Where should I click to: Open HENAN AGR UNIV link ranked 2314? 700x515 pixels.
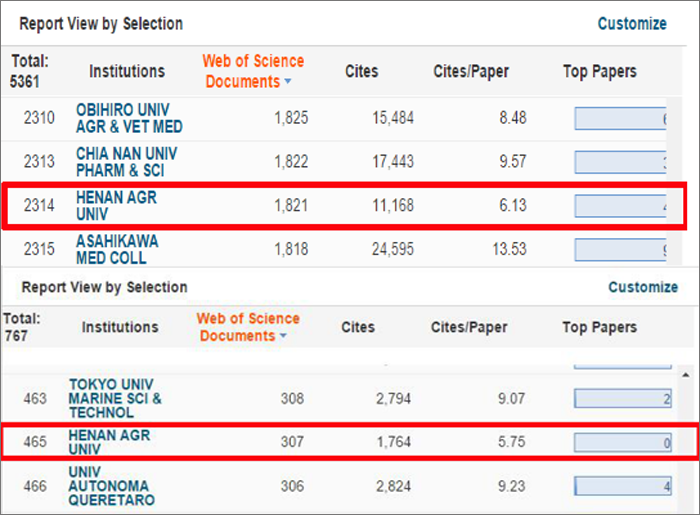coord(116,205)
